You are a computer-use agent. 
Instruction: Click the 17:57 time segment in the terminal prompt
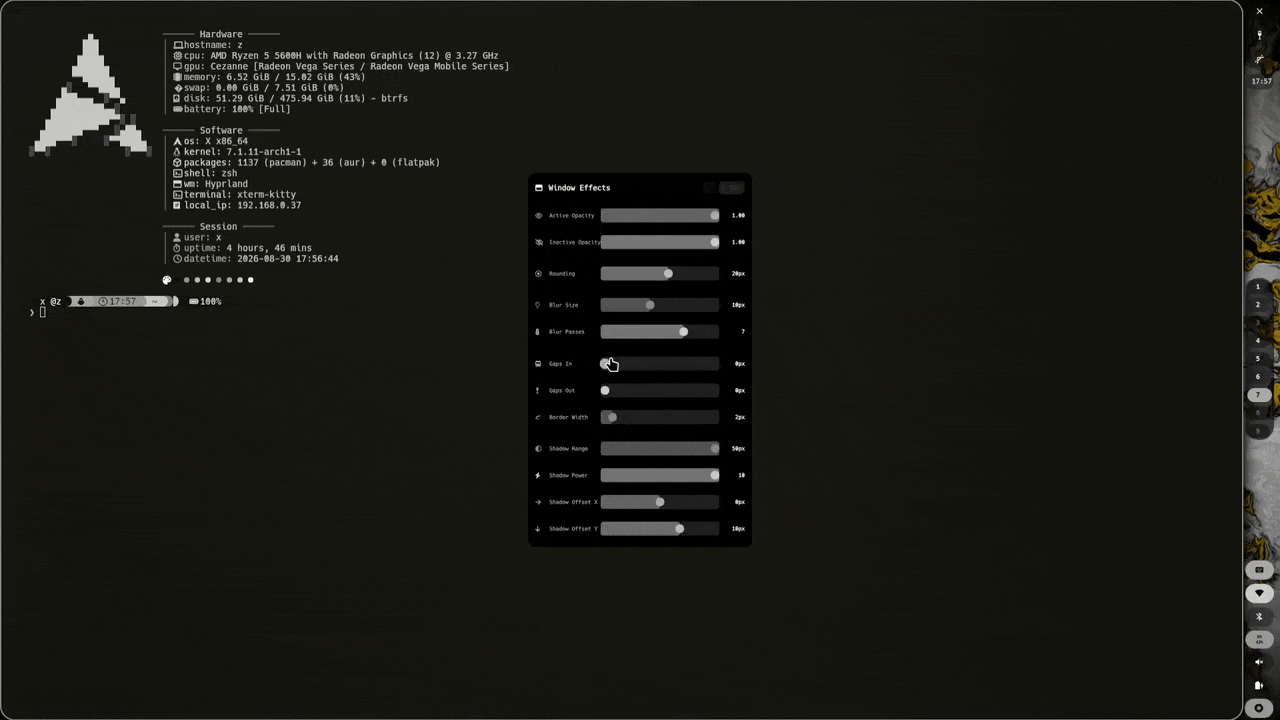pyautogui.click(x=117, y=301)
